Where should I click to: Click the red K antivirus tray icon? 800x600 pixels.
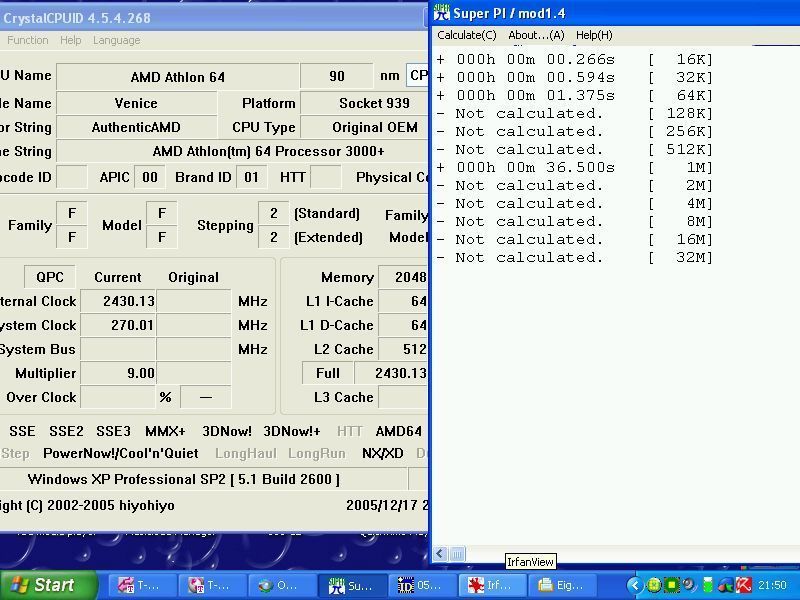tap(743, 585)
